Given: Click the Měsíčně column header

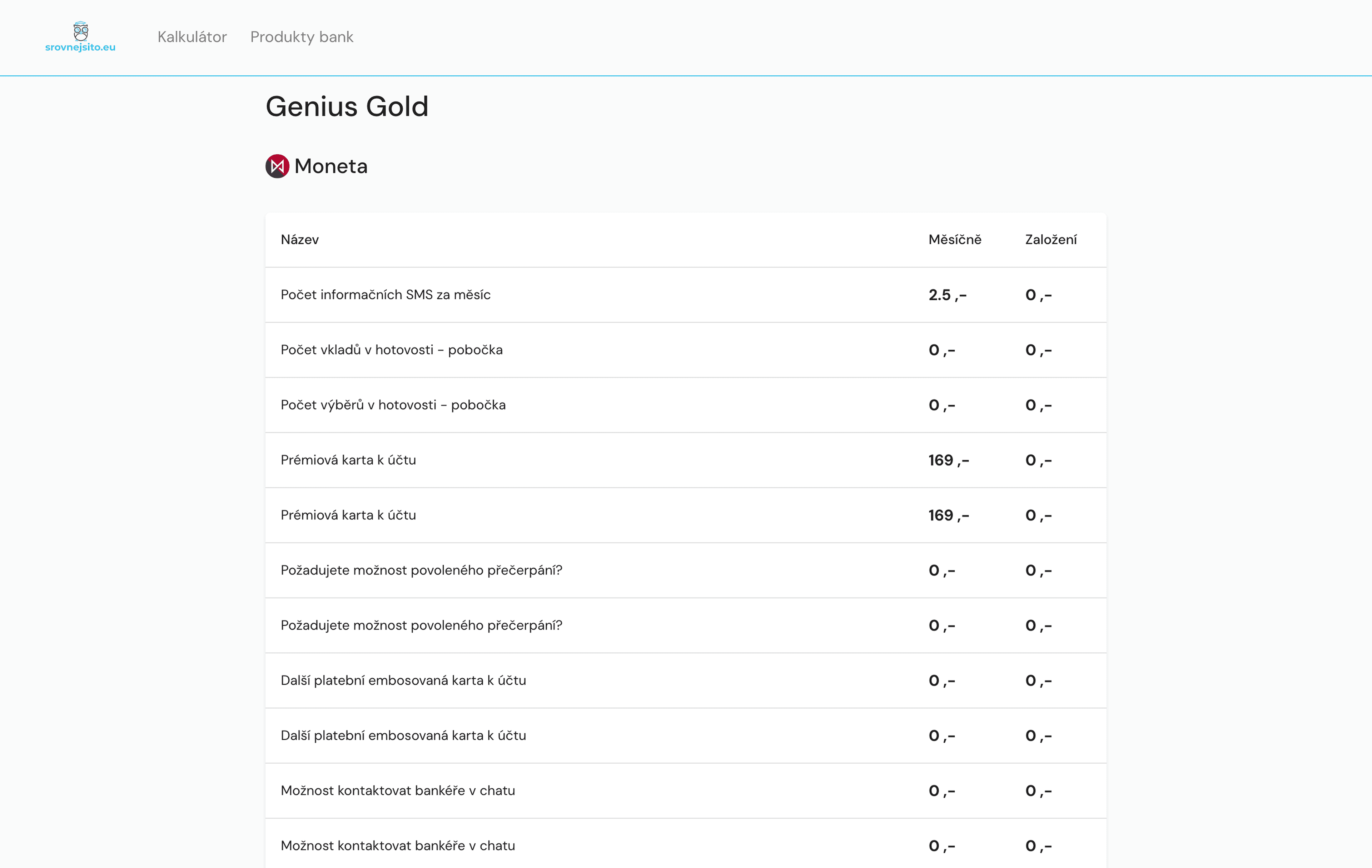Looking at the screenshot, I should (x=955, y=240).
